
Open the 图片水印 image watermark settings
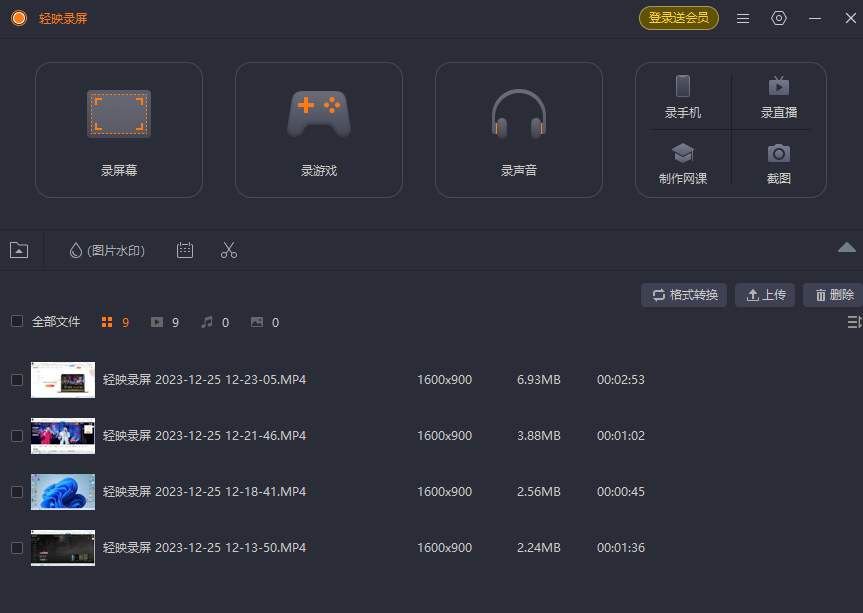(x=106, y=251)
